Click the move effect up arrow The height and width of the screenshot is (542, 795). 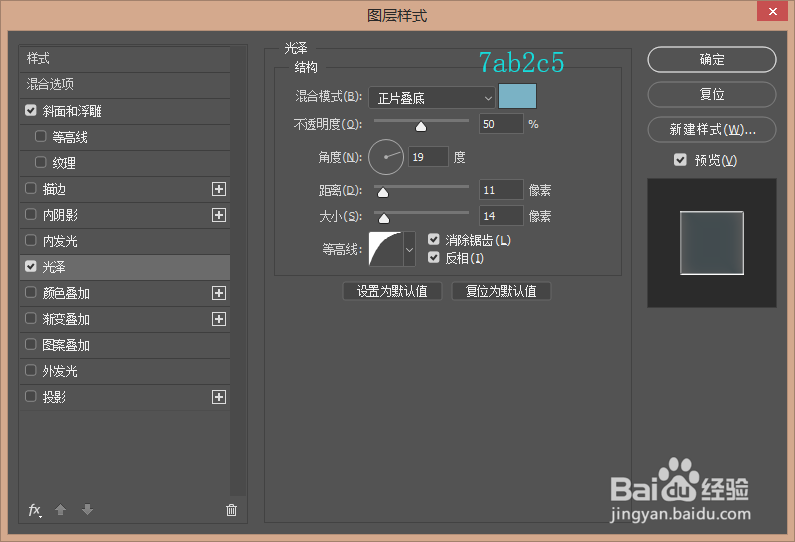click(60, 510)
